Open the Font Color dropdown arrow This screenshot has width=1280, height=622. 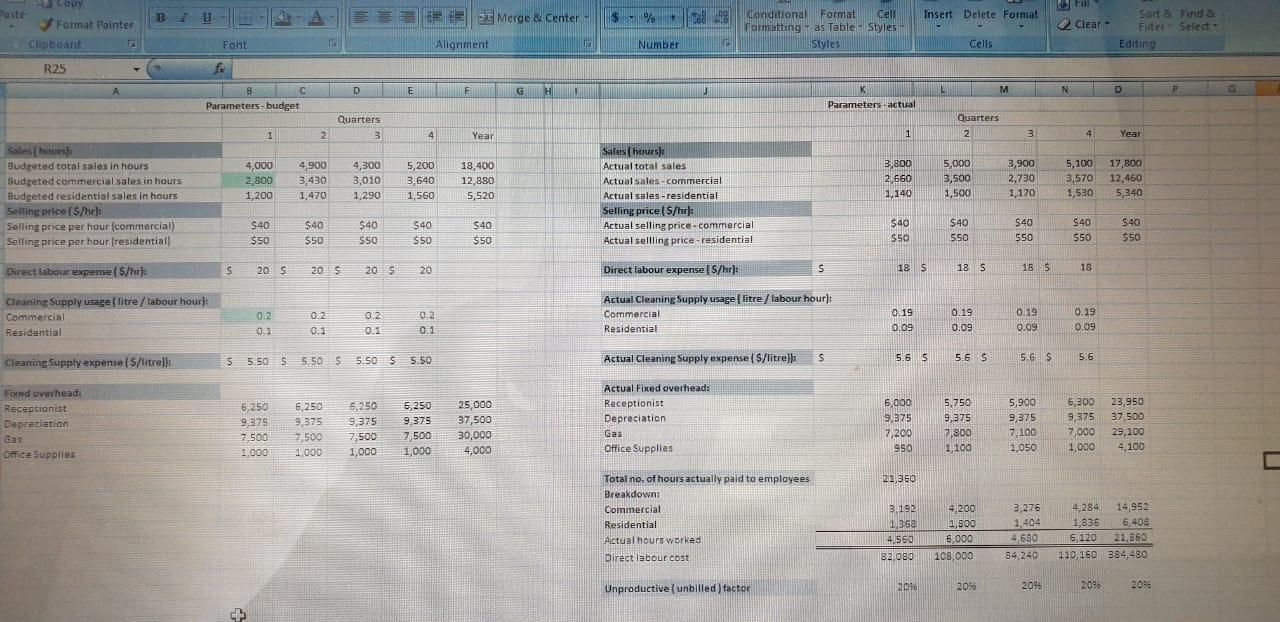332,17
